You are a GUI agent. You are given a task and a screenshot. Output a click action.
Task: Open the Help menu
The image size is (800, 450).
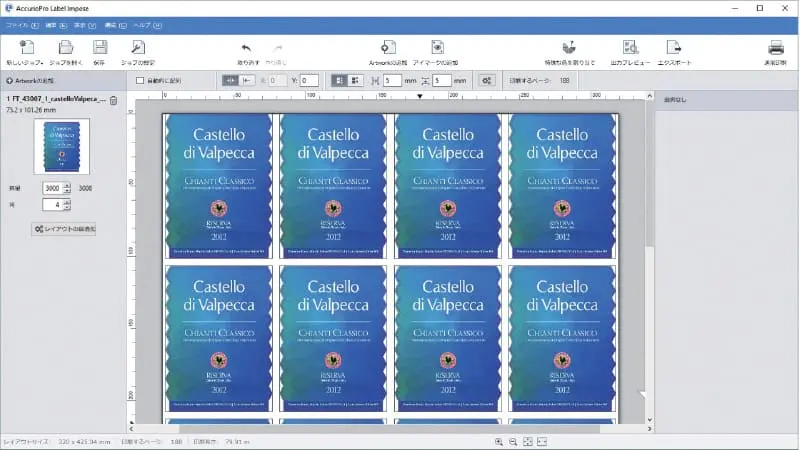coord(142,22)
